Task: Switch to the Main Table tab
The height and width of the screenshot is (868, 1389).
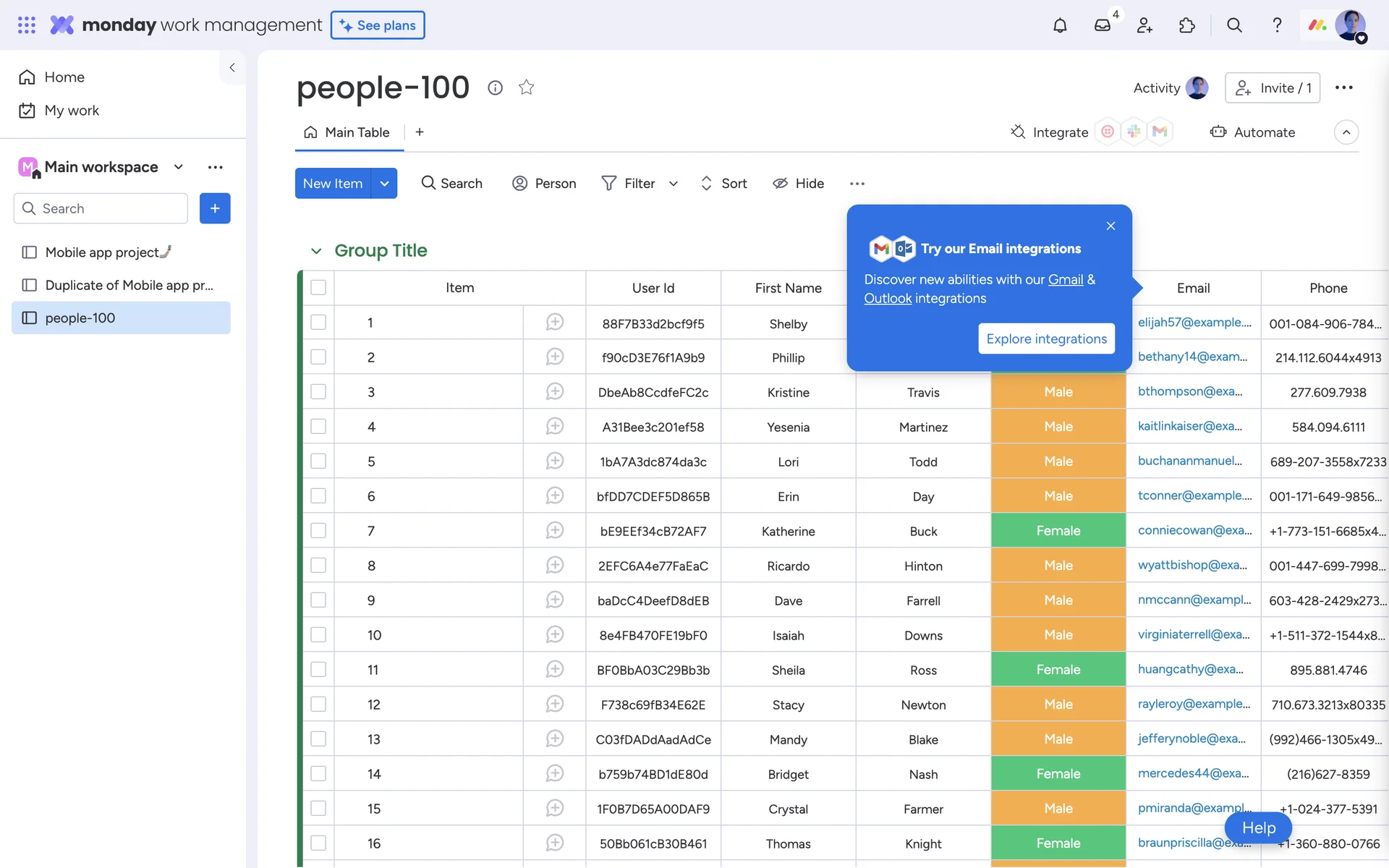Action: (x=349, y=132)
